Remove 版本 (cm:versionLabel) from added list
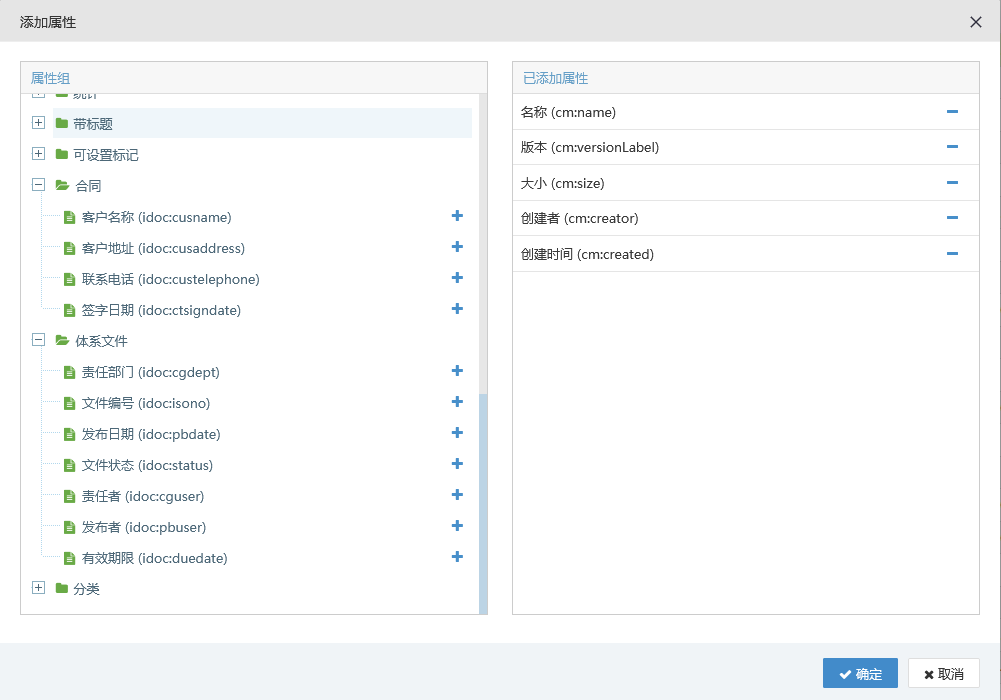1001x700 pixels. coord(952,147)
